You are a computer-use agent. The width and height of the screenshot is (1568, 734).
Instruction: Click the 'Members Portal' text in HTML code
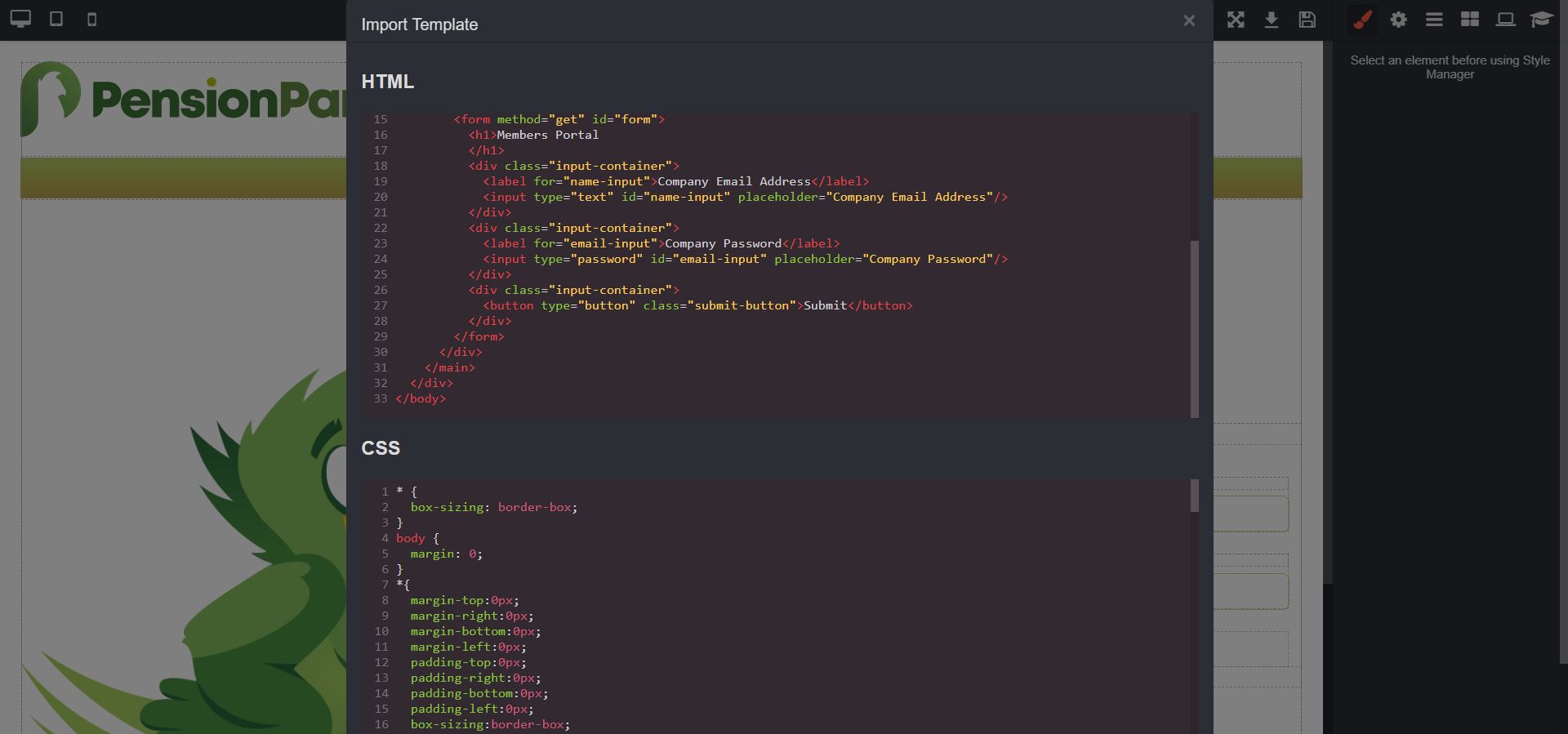(x=547, y=135)
